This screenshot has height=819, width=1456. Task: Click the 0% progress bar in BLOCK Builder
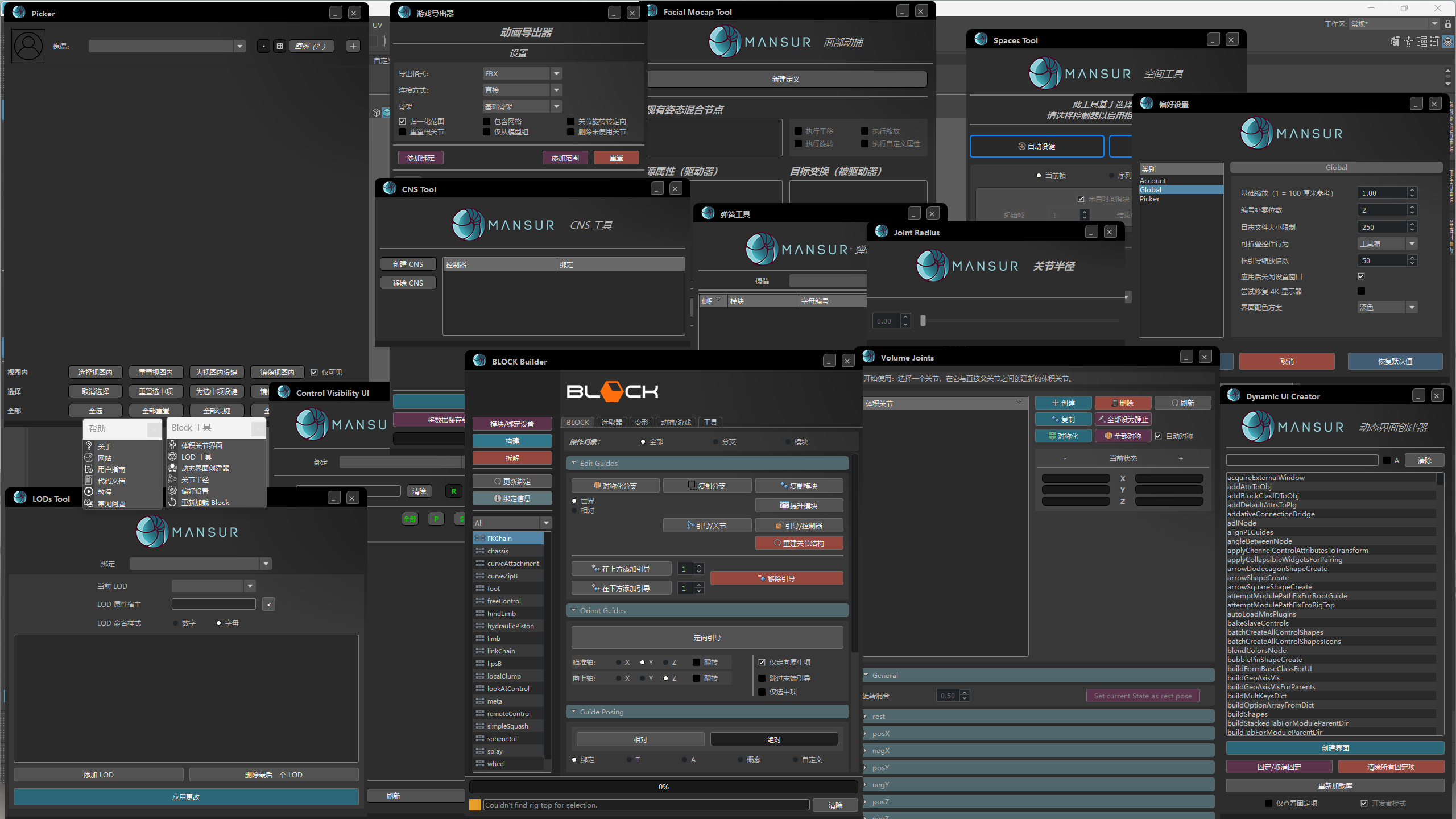[x=663, y=787]
